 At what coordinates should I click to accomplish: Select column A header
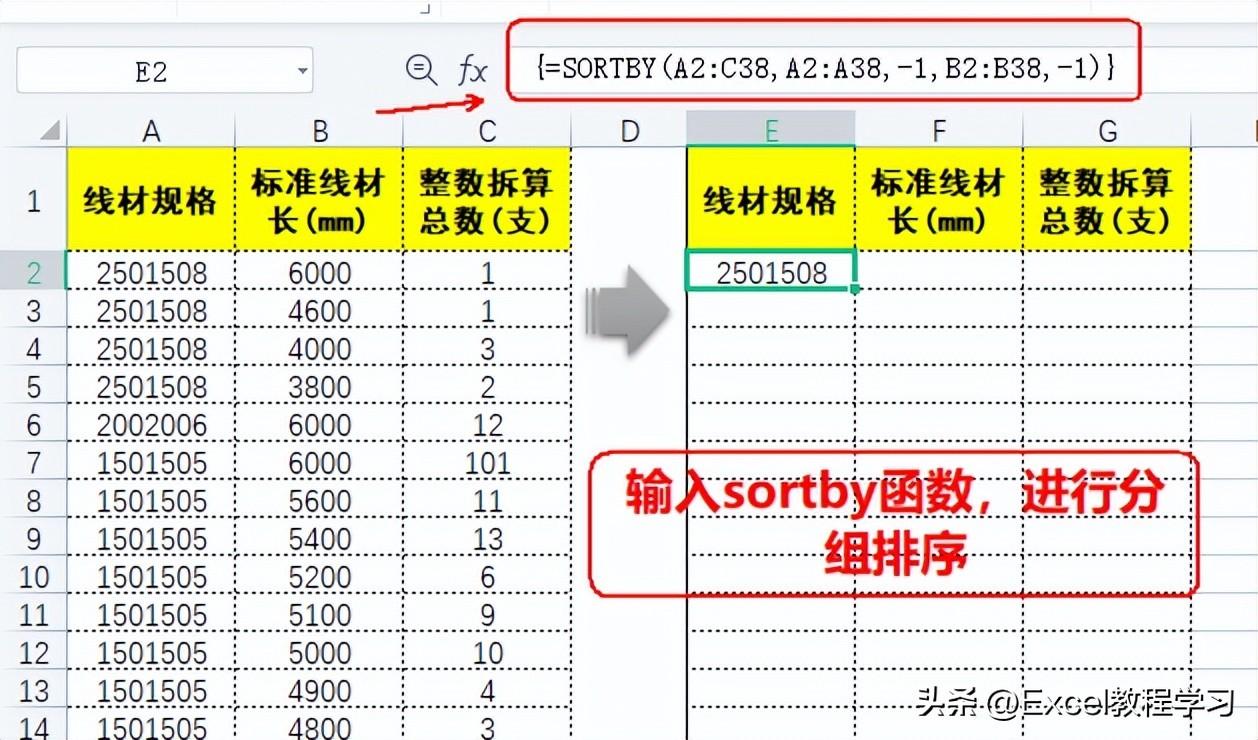[151, 131]
